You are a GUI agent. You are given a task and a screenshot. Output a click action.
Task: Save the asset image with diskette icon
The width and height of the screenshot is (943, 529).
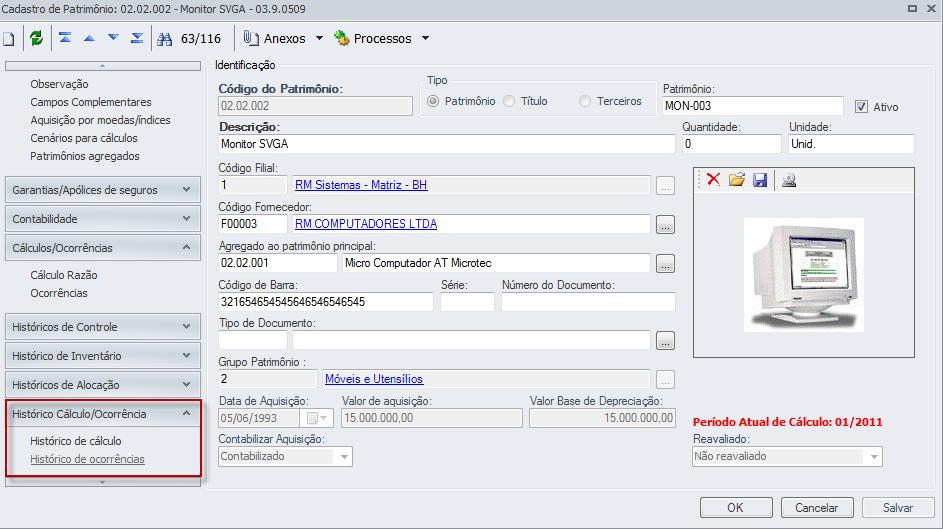click(x=760, y=180)
